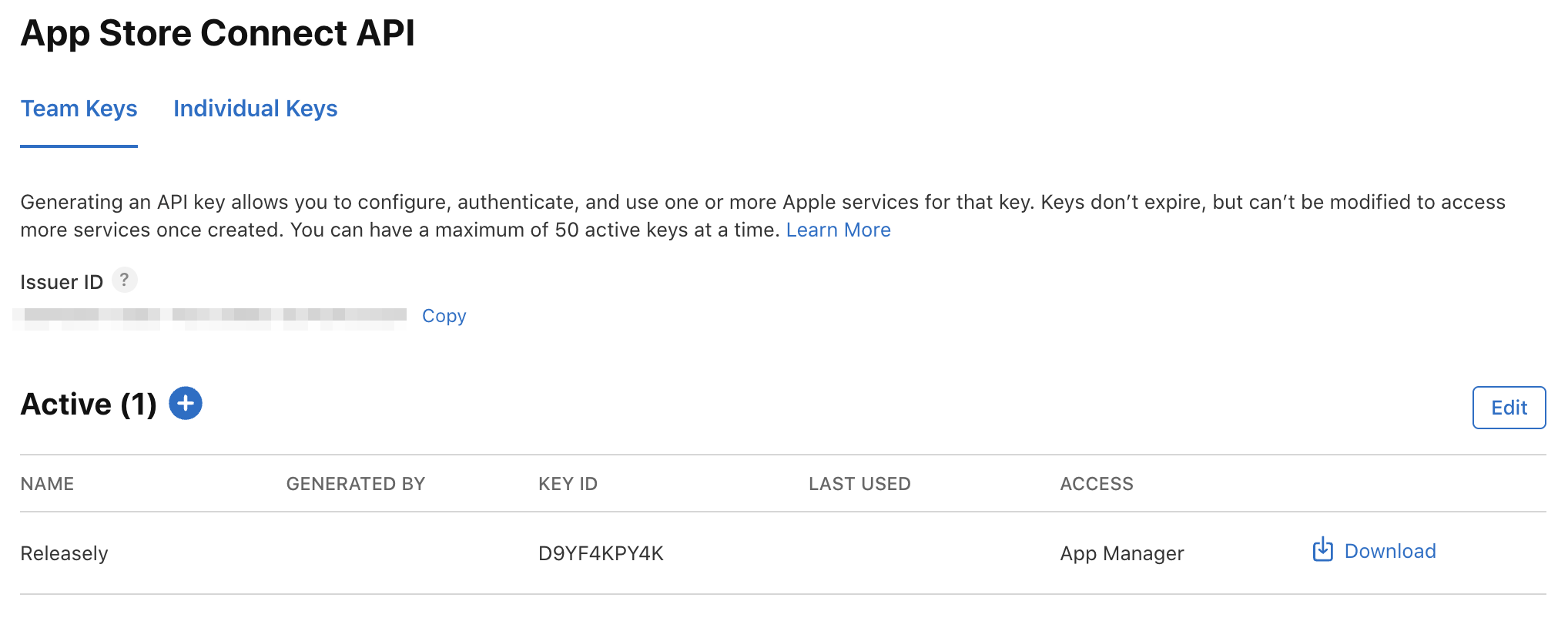Click the ACCESS column header

(1097, 484)
